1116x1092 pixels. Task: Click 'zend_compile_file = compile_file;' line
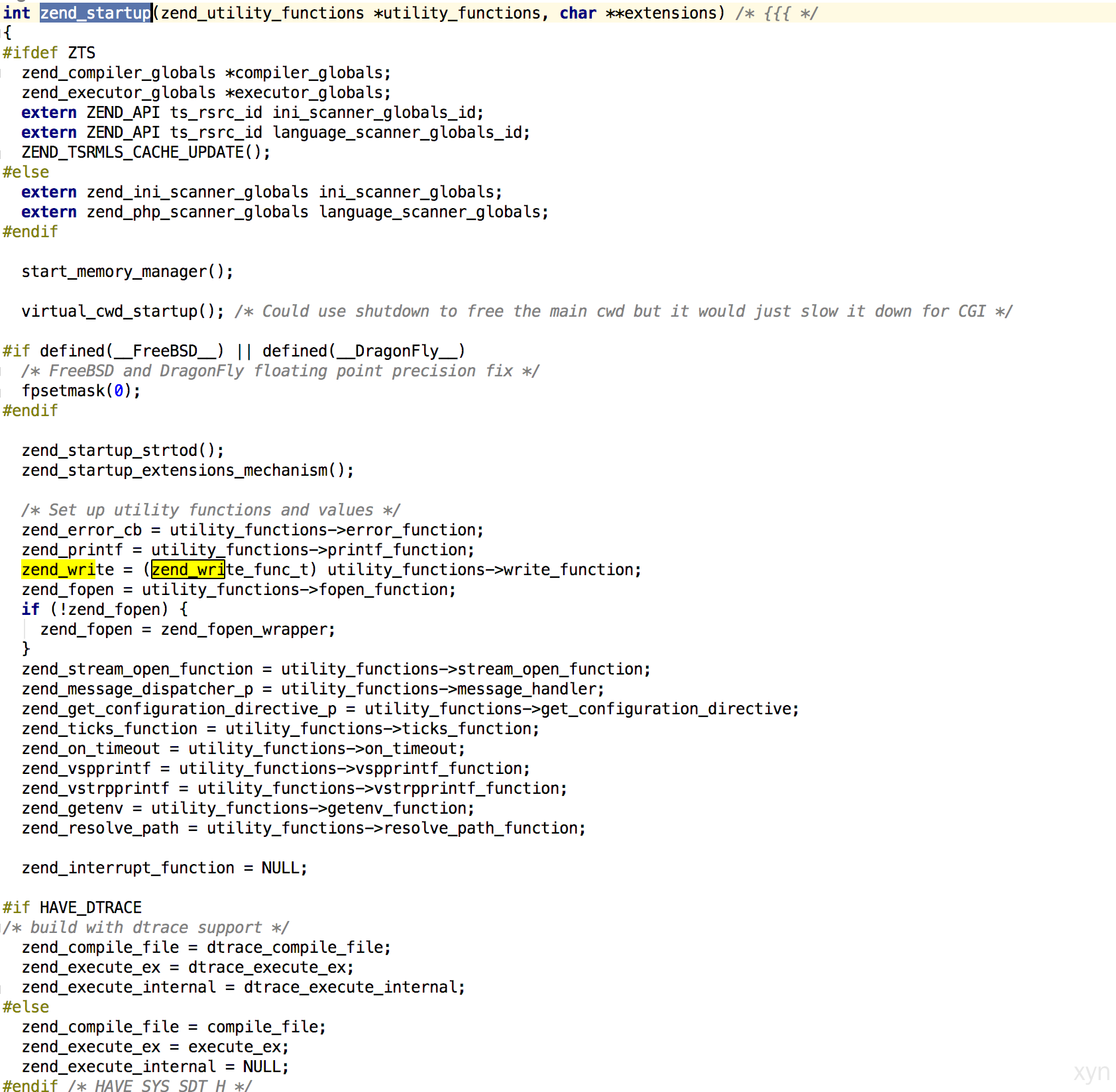click(174, 1027)
